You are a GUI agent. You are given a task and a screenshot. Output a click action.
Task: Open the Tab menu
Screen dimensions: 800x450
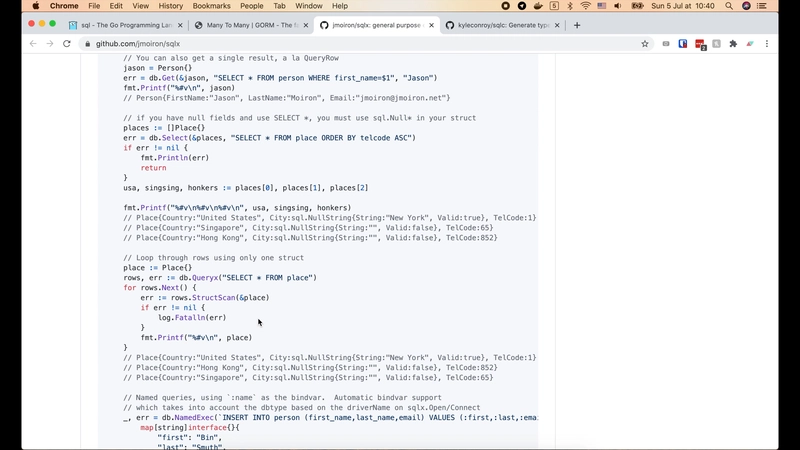click(x=279, y=6)
